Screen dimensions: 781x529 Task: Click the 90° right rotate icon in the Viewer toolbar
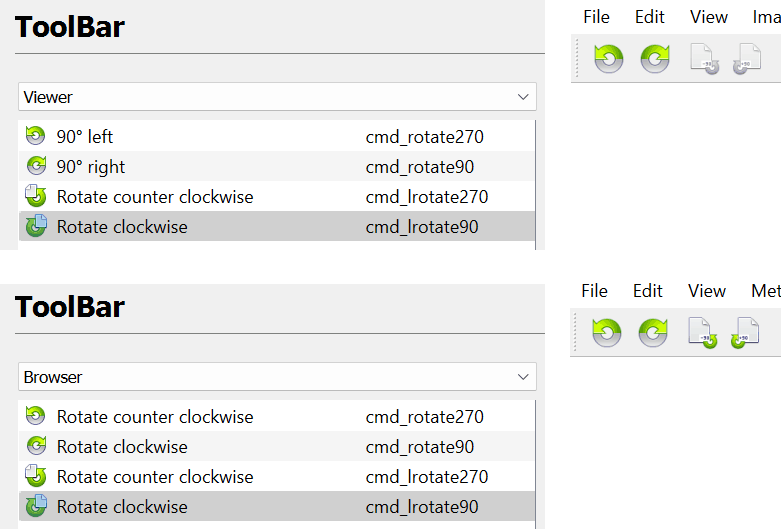click(x=655, y=58)
